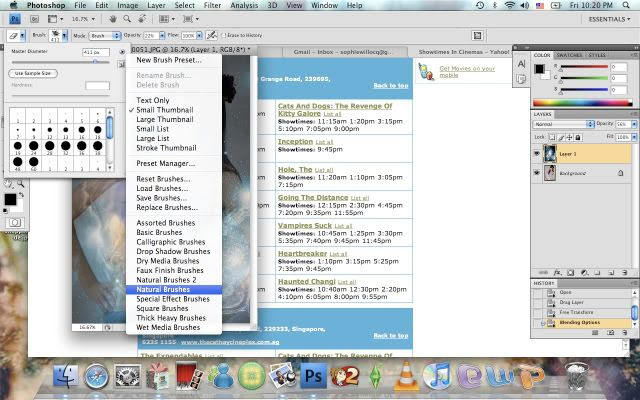640x400 pixels.
Task: Toggle lock image pixels brush icon
Action: click(x=561, y=138)
